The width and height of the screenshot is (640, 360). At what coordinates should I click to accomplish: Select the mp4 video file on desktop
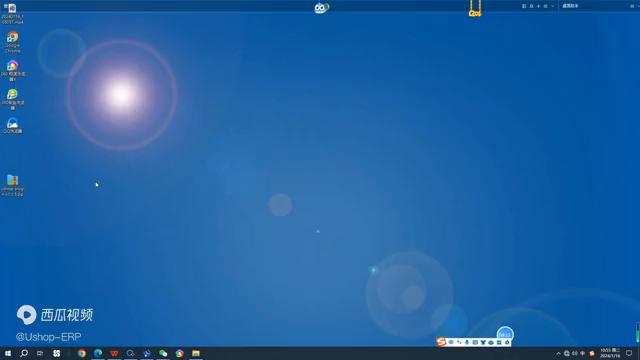coord(12,13)
